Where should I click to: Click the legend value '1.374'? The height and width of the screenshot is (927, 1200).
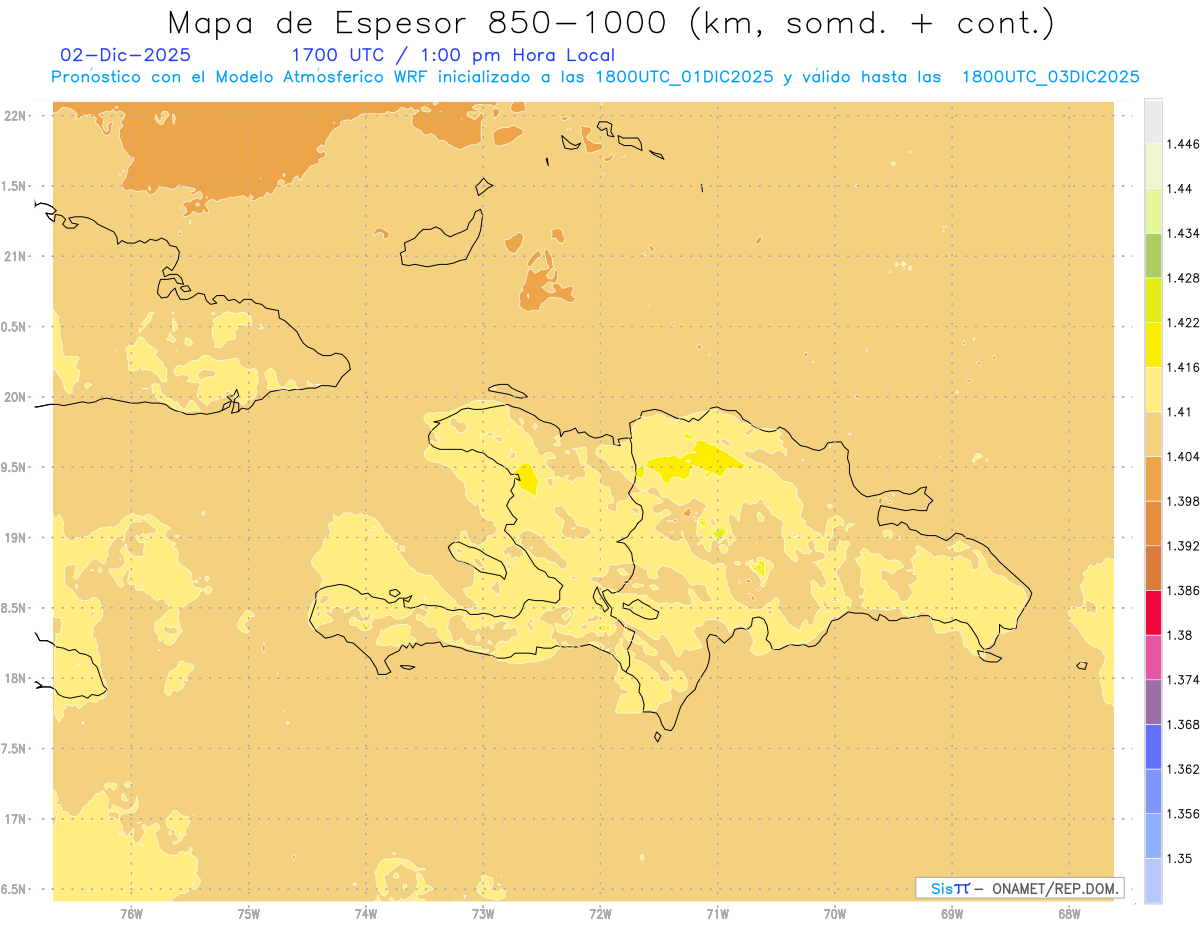[1182, 680]
